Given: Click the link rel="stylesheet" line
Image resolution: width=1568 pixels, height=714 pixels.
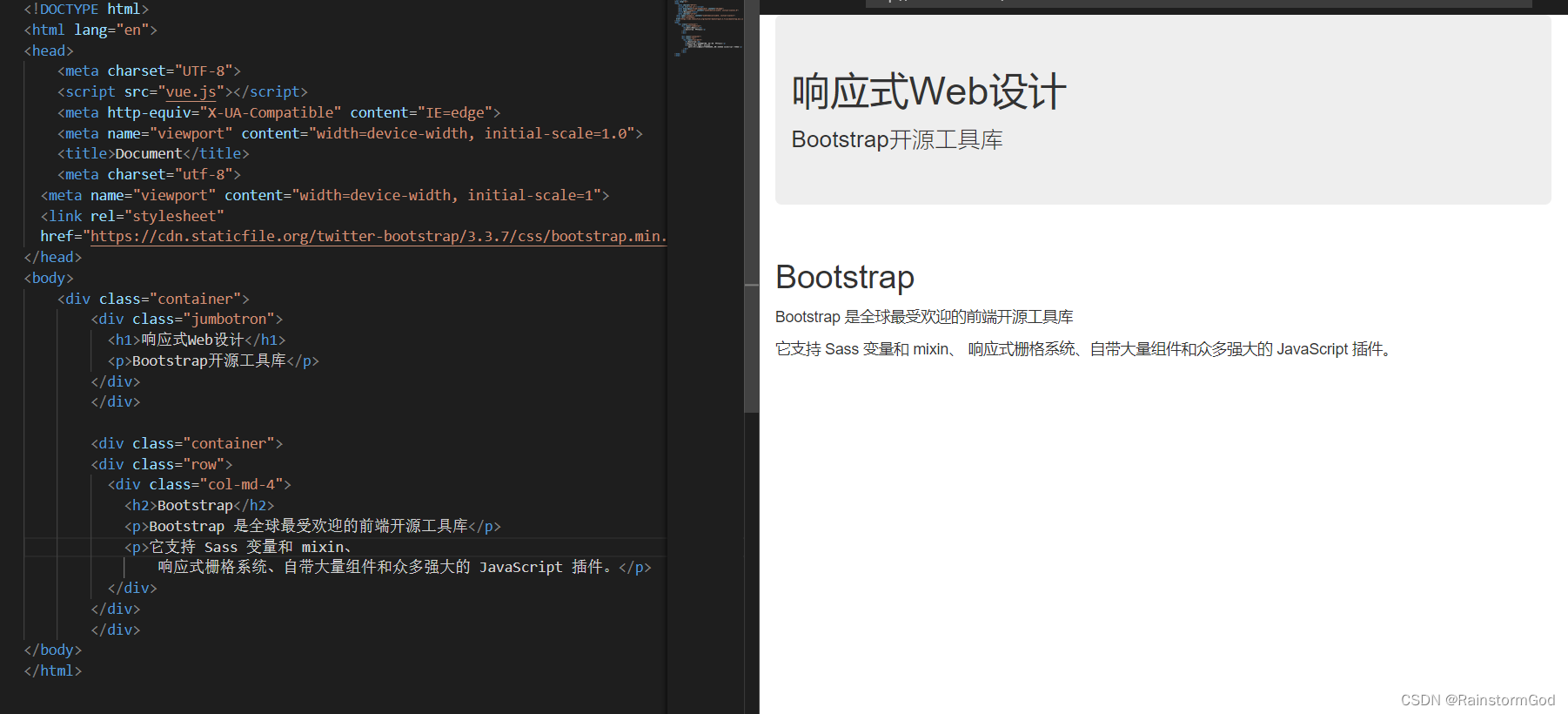Looking at the screenshot, I should pyautogui.click(x=132, y=216).
